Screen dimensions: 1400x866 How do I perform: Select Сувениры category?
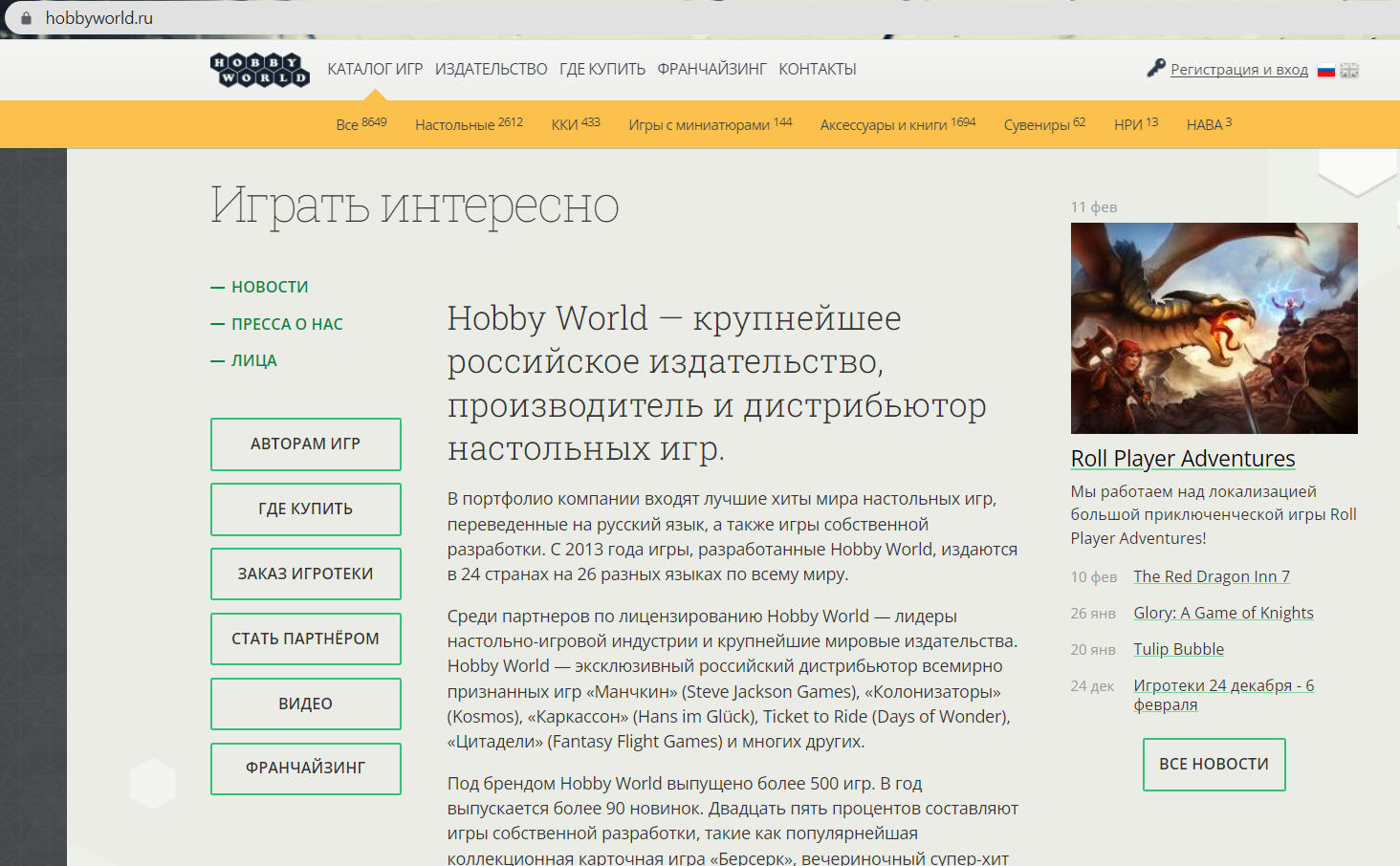[x=1044, y=123]
